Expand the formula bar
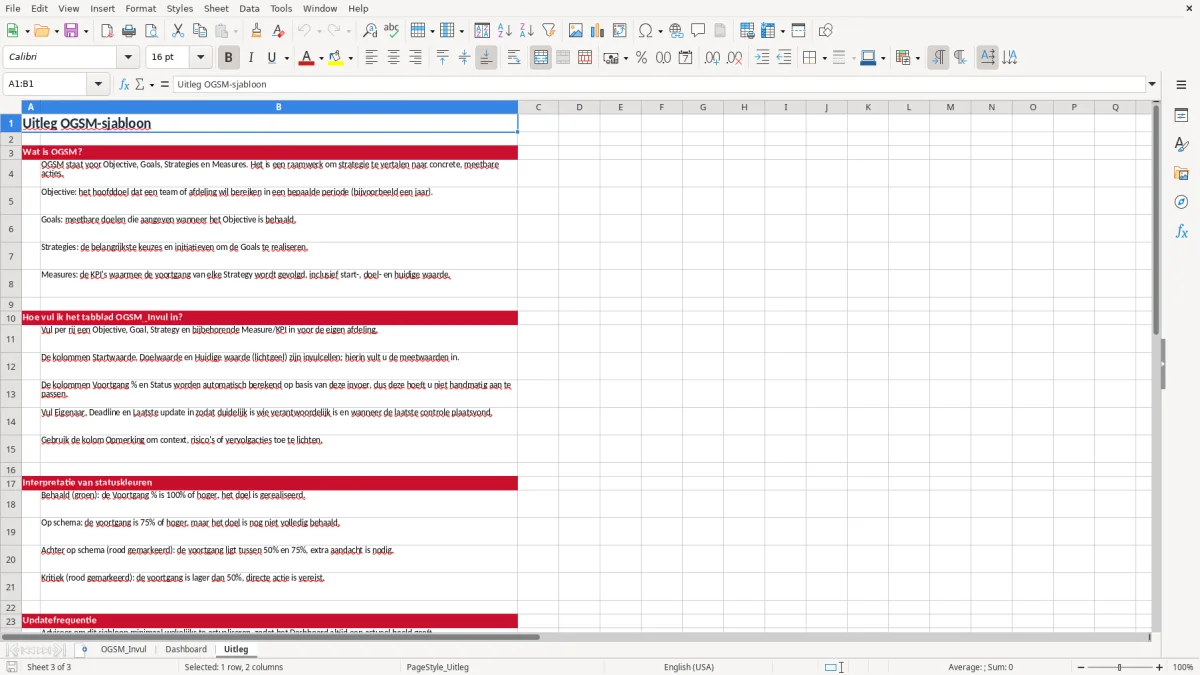The image size is (1200, 675). pos(1152,85)
